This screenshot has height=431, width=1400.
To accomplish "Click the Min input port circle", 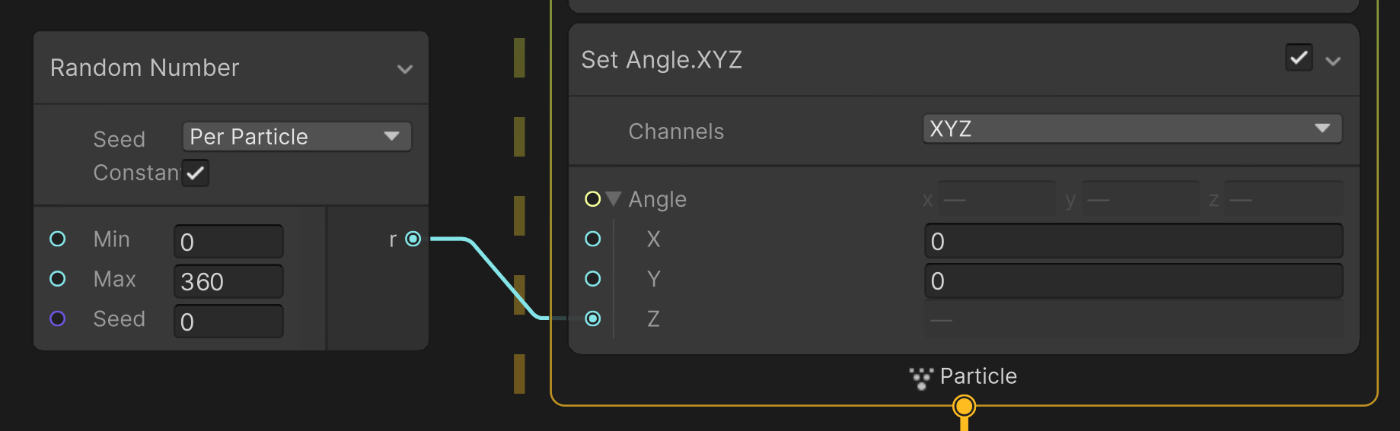I will click(57, 239).
